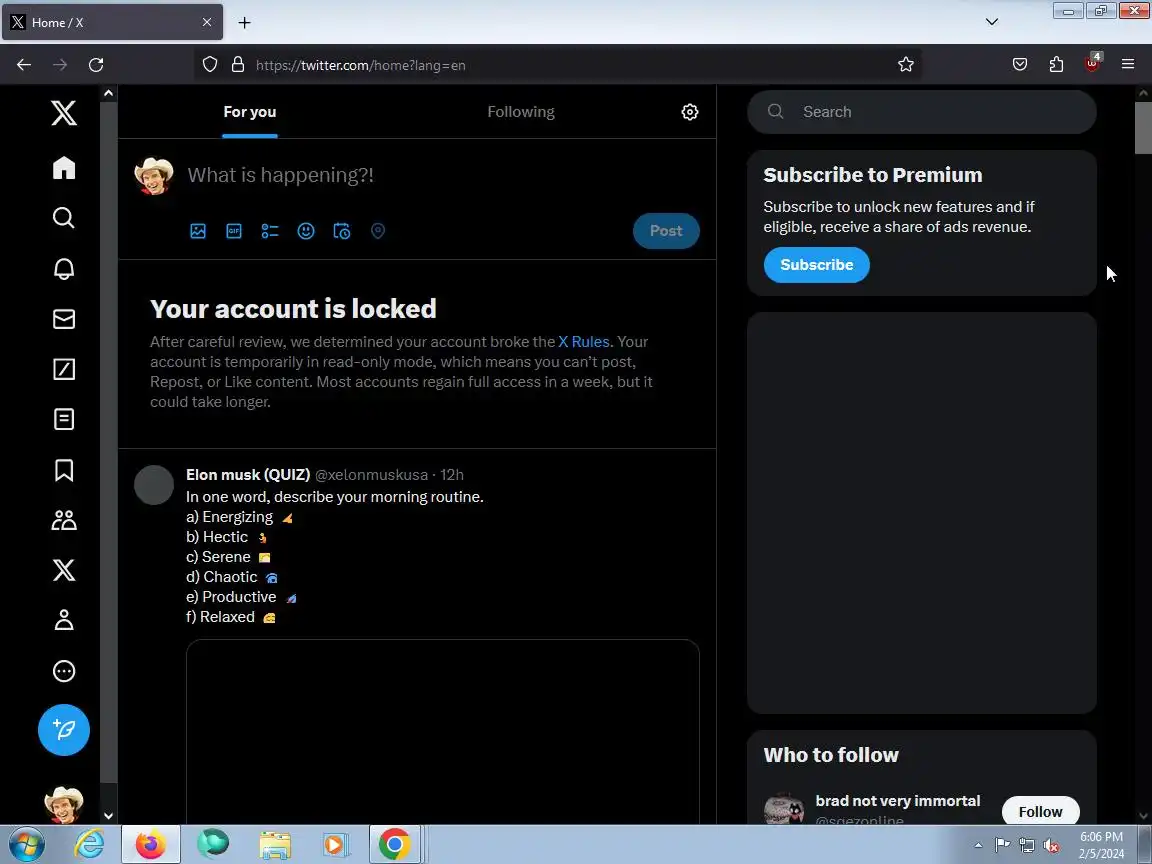Open Messages envelope icon

64,319
